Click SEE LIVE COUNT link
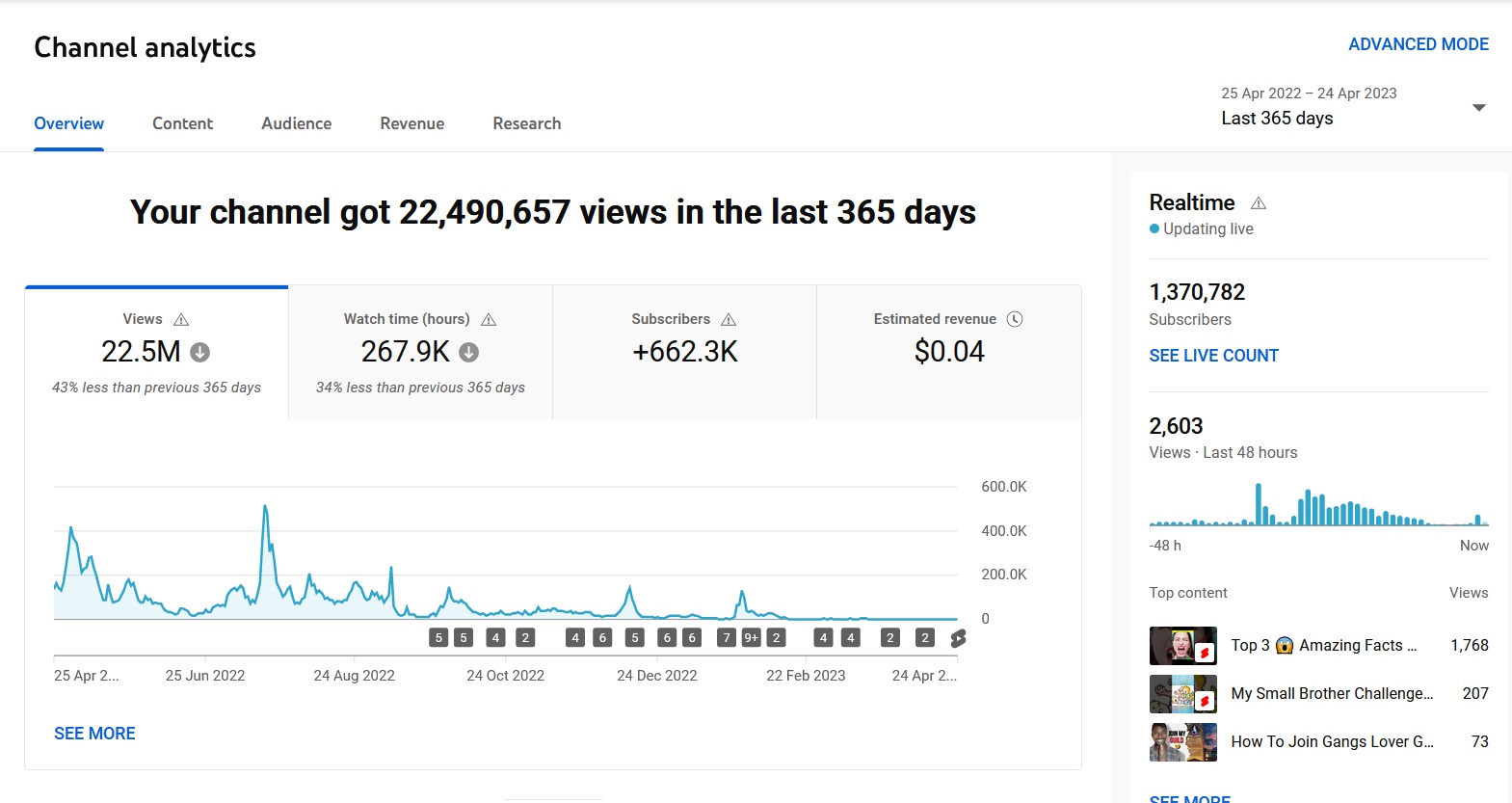 (x=1214, y=356)
